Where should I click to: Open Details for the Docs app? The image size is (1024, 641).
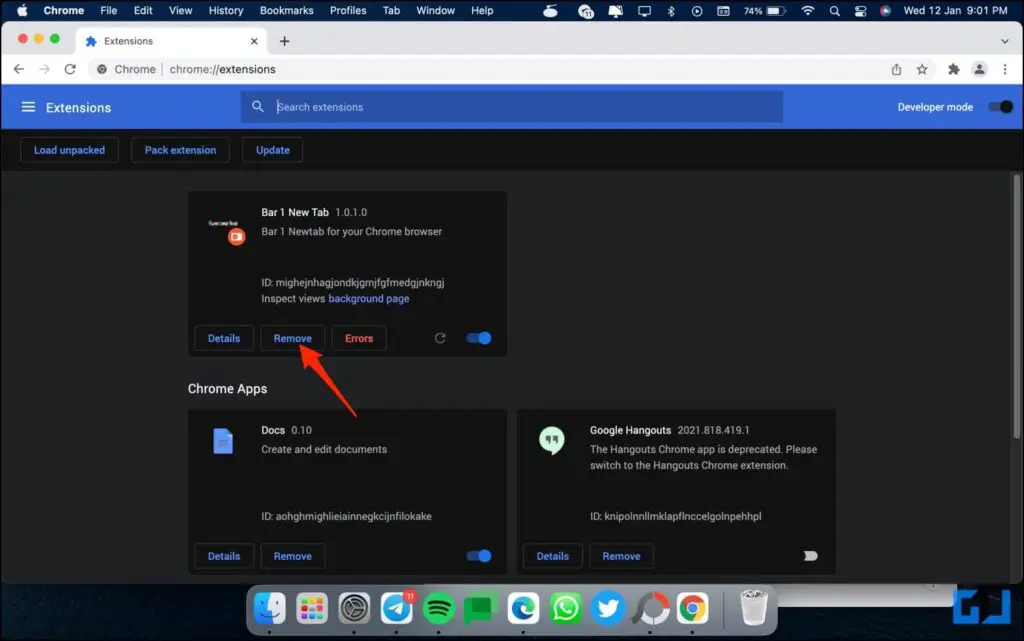[x=224, y=556]
